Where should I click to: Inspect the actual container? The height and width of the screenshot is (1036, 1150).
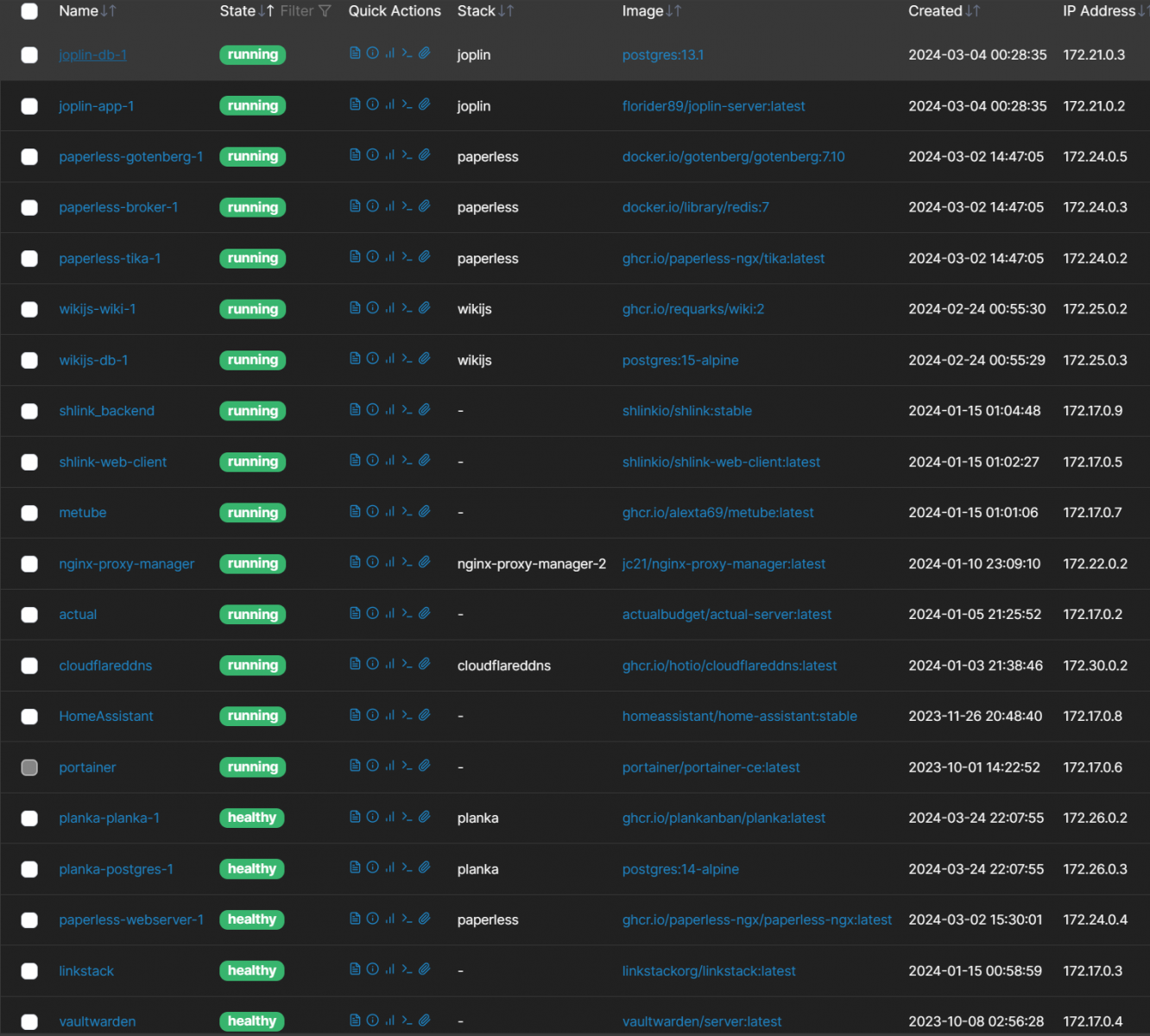[372, 614]
